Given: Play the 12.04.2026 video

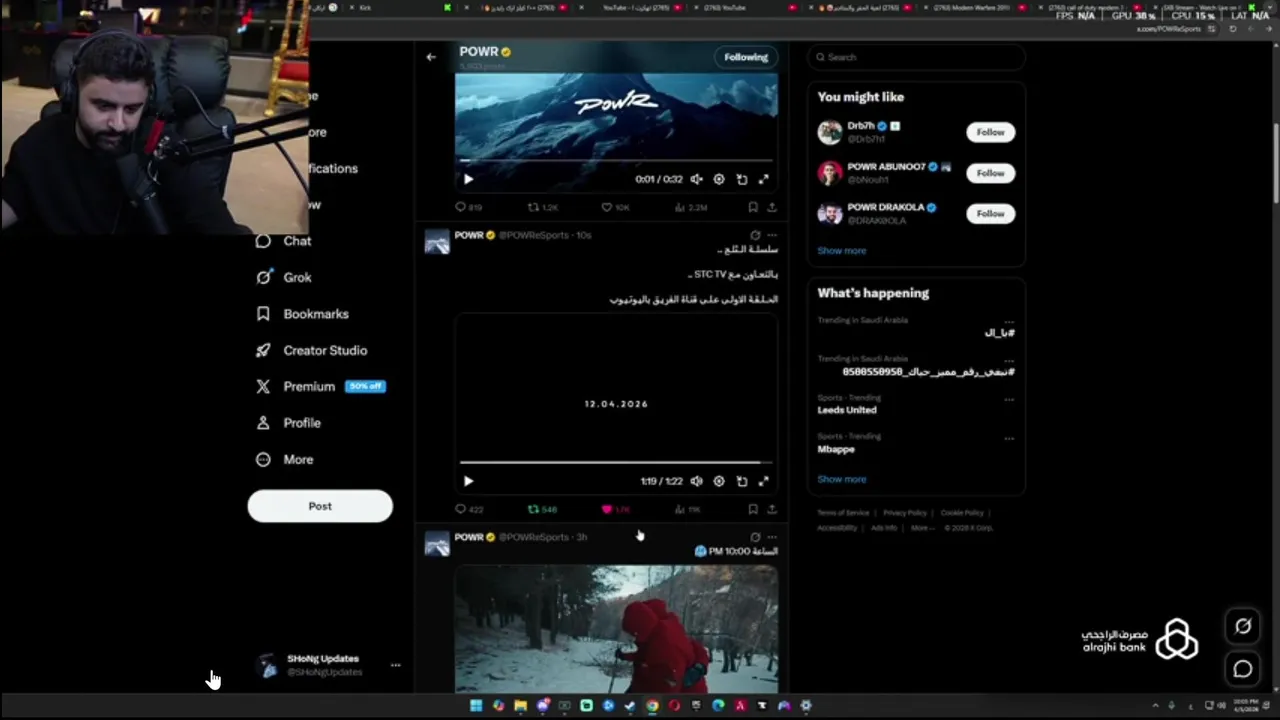Looking at the screenshot, I should click(x=468, y=481).
